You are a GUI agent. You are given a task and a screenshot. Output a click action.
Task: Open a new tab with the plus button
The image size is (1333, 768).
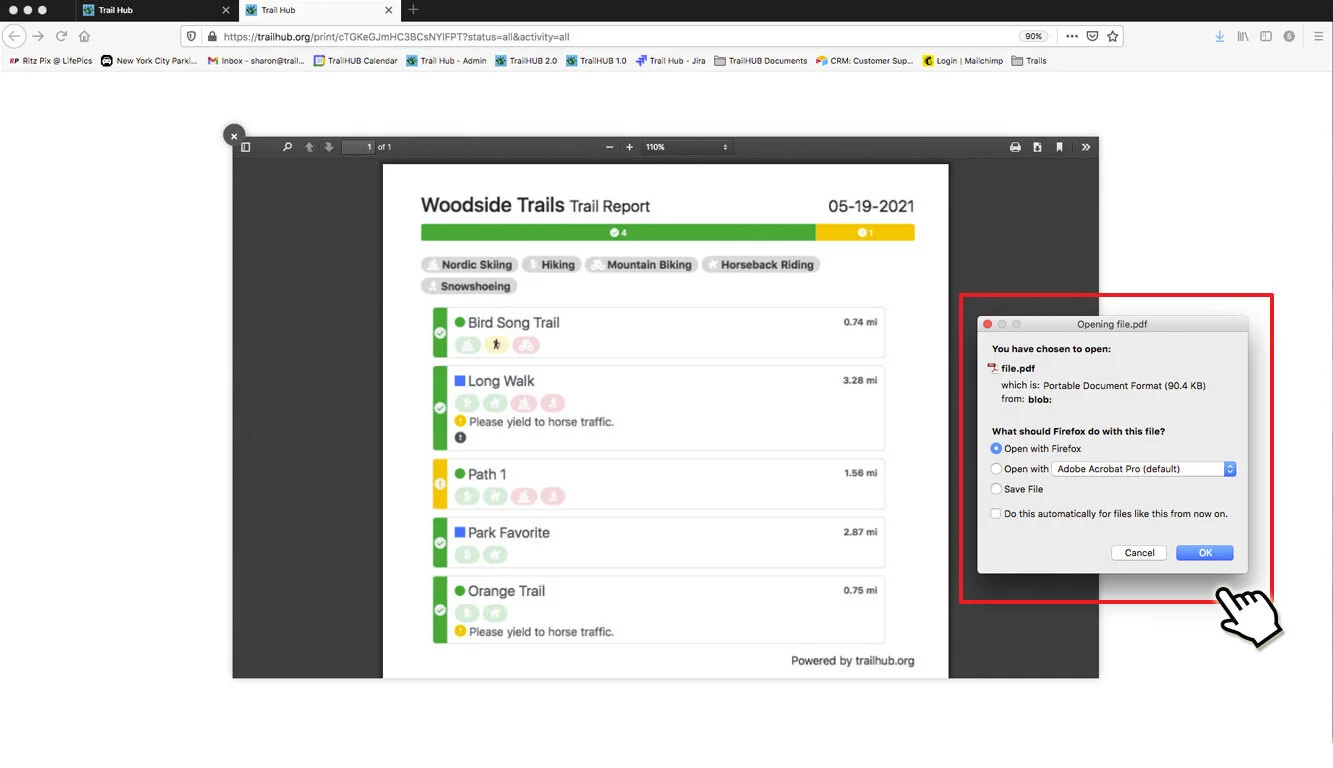pos(413,10)
